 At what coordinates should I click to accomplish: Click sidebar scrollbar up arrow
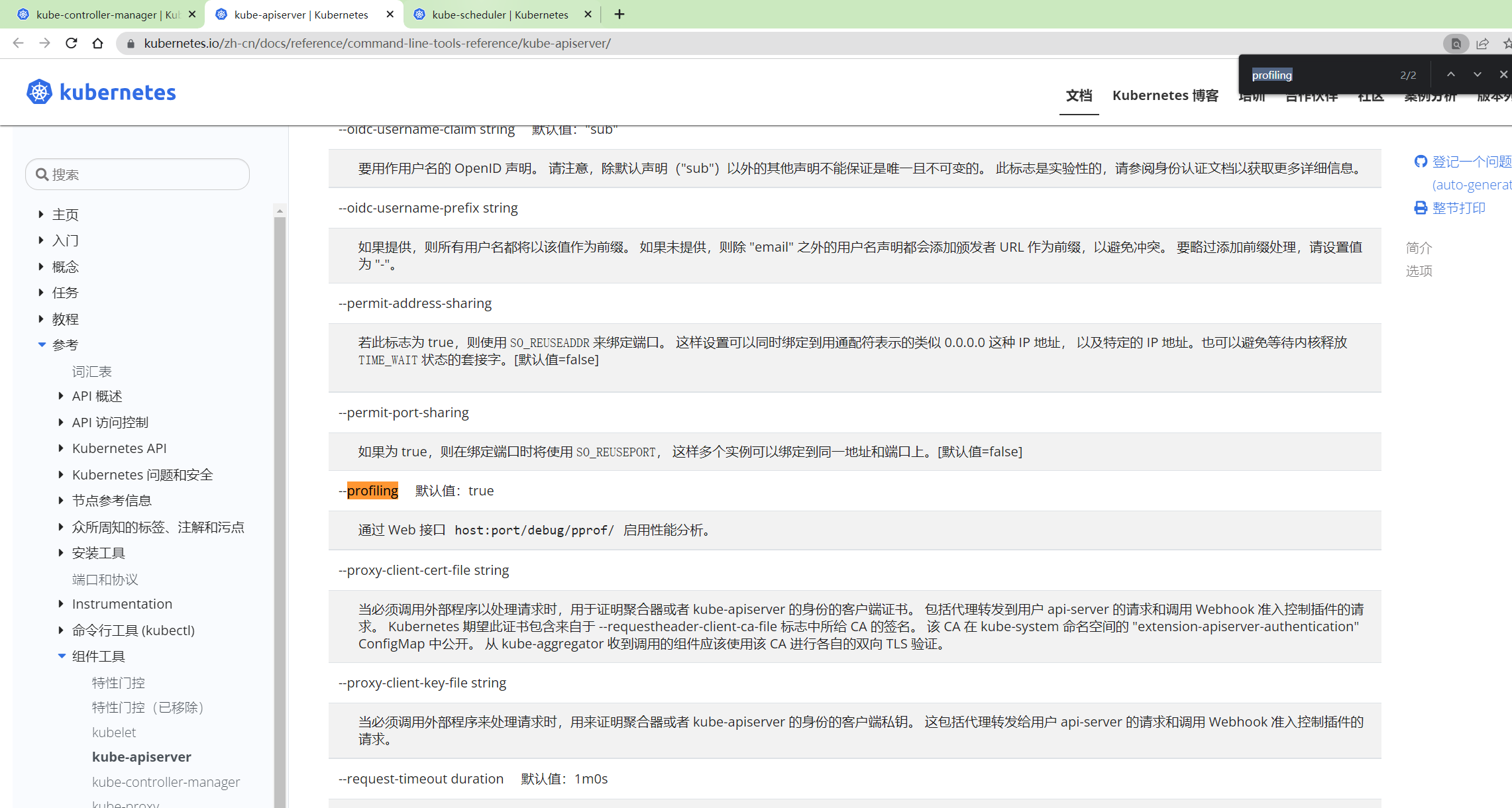click(x=280, y=211)
